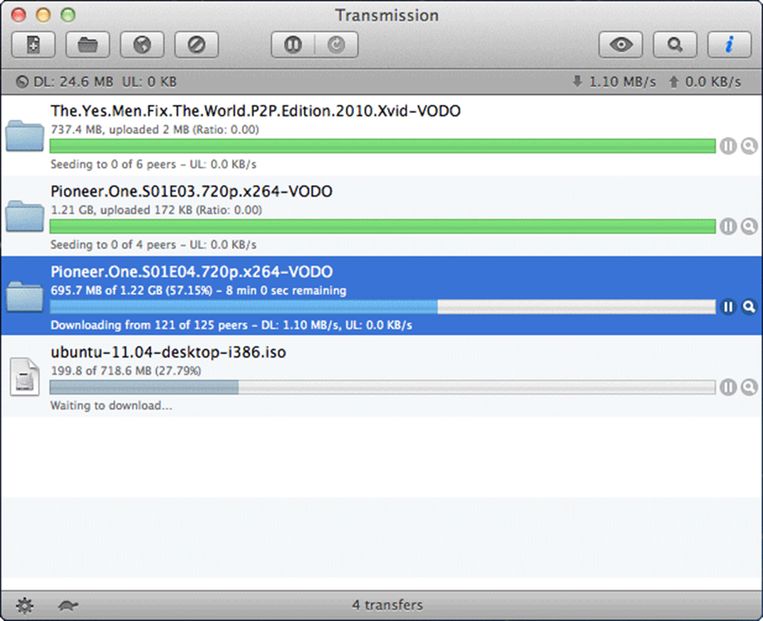Reveal ubuntu-11.04 iso in Finder
This screenshot has width=763, height=621.
pos(749,387)
